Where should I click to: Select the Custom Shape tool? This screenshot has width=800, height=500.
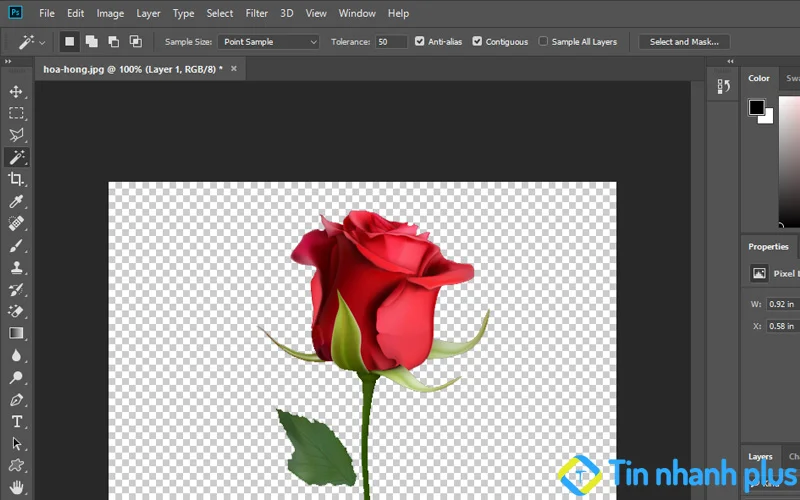tap(16, 465)
